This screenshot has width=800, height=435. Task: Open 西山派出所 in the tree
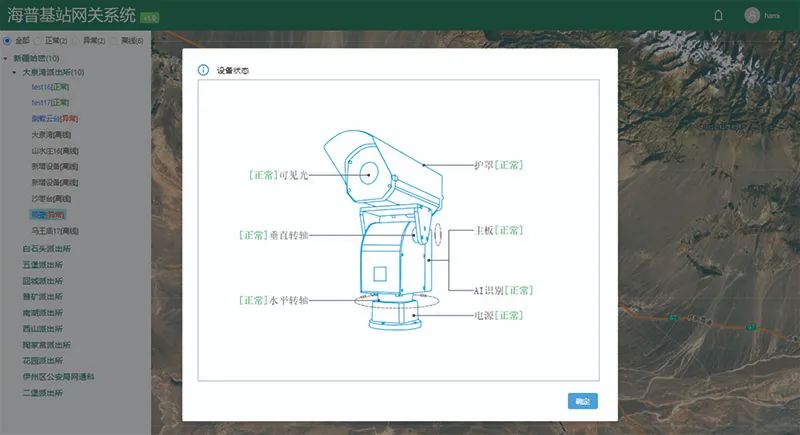tap(42, 329)
